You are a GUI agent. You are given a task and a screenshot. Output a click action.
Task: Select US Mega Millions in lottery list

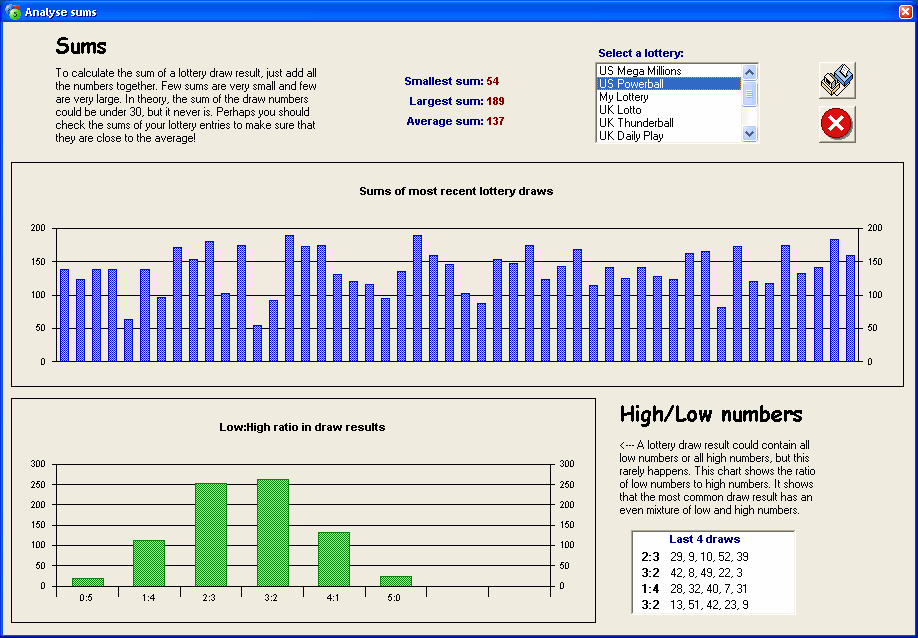pos(640,71)
